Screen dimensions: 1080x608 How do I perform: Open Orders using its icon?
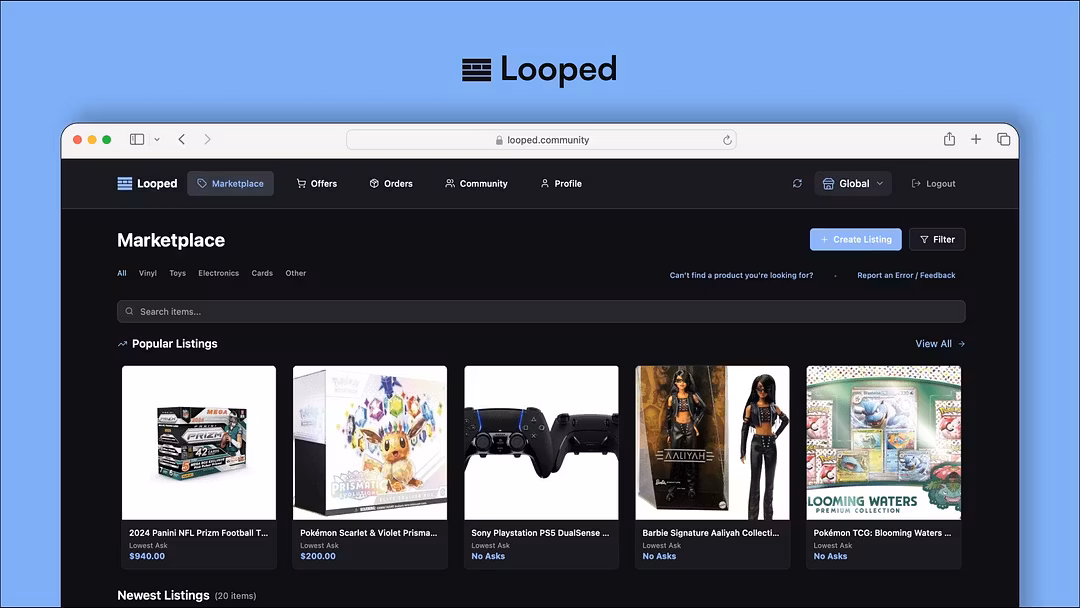tap(374, 183)
